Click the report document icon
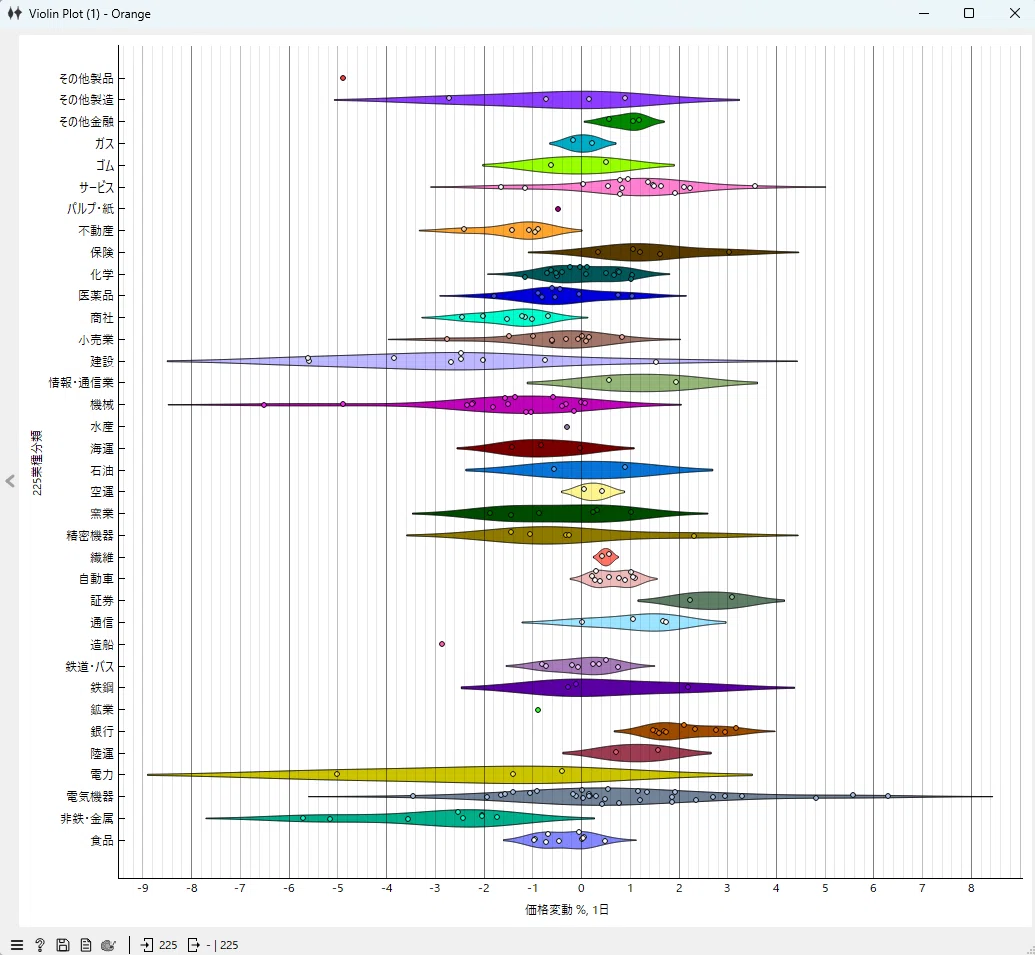 click(86, 945)
